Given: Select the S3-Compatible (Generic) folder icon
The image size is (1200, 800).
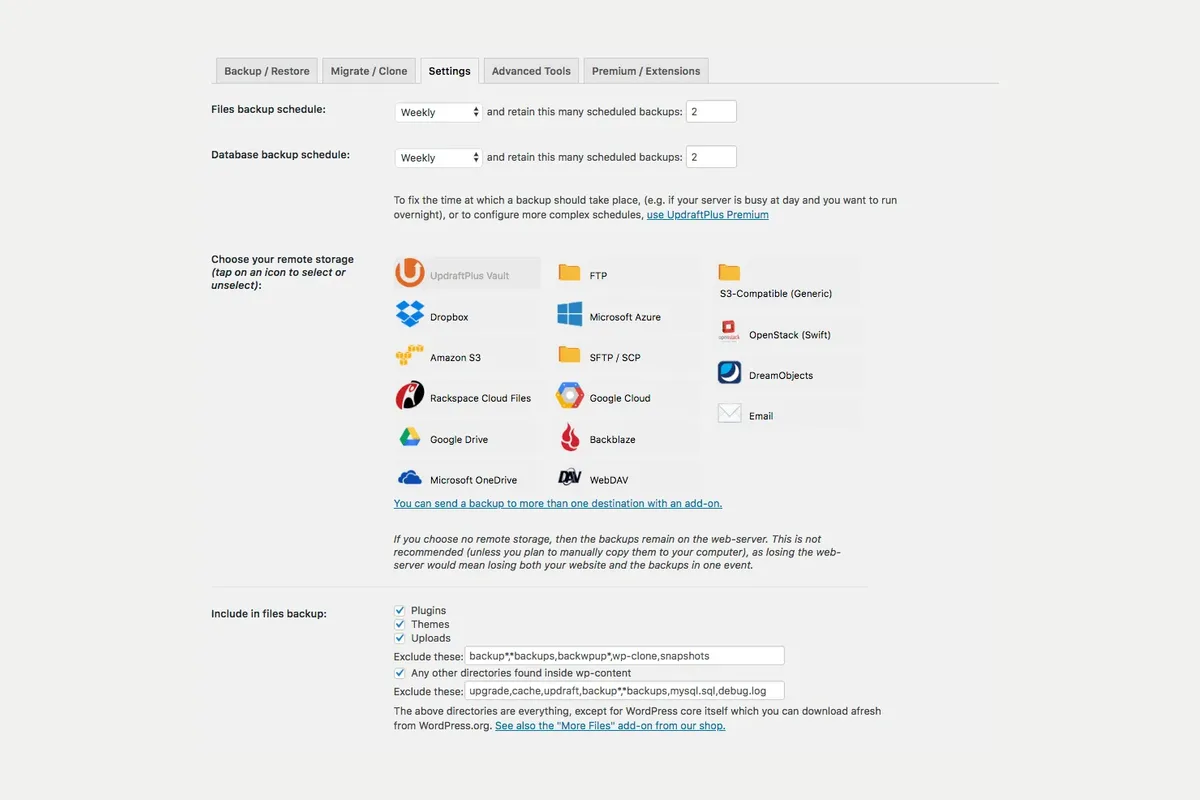Looking at the screenshot, I should click(x=729, y=273).
